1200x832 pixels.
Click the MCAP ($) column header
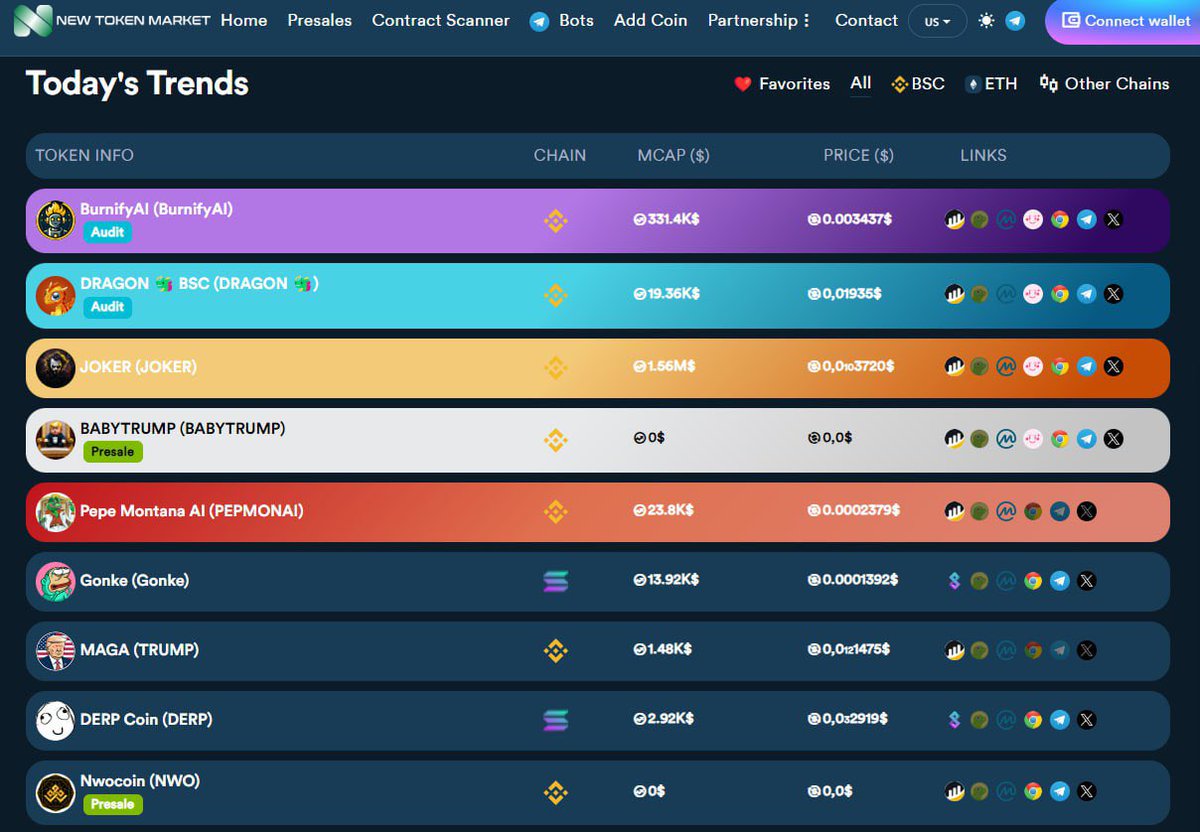(x=673, y=155)
